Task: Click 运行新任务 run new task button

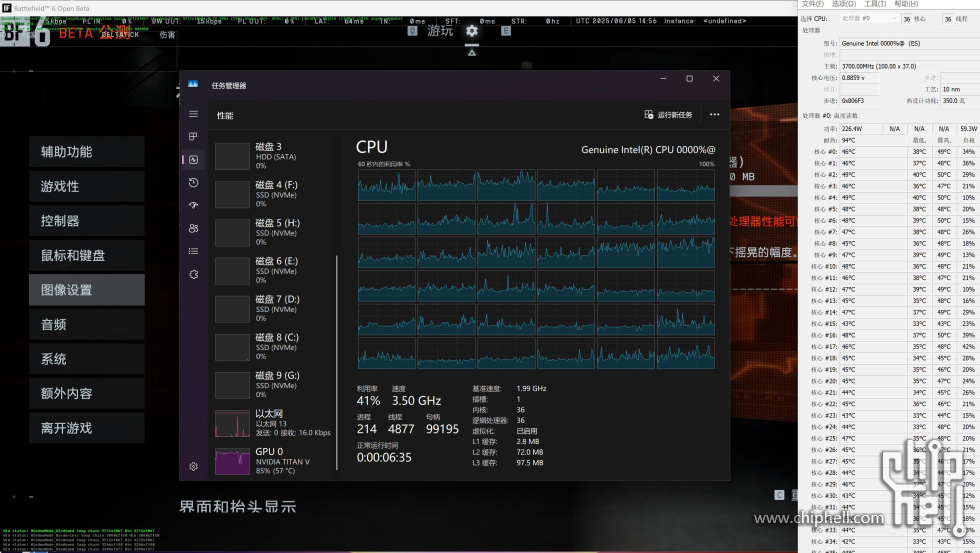Action: (668, 115)
